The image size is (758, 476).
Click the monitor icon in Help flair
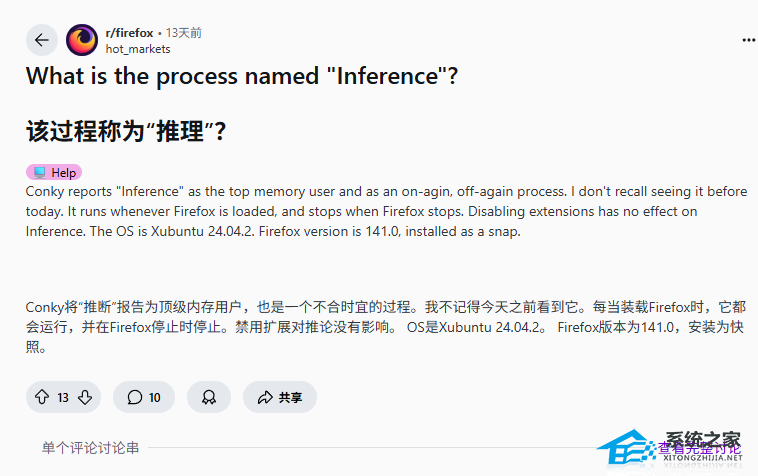click(x=39, y=172)
